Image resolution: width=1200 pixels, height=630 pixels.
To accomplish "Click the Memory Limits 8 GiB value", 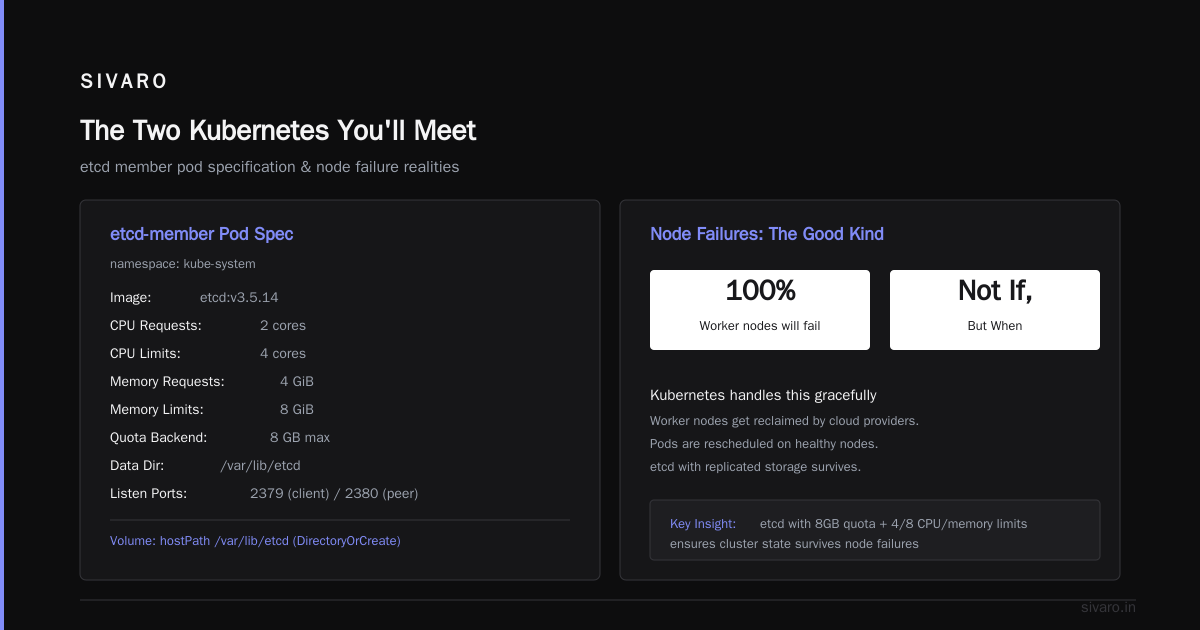I will coord(297,409).
